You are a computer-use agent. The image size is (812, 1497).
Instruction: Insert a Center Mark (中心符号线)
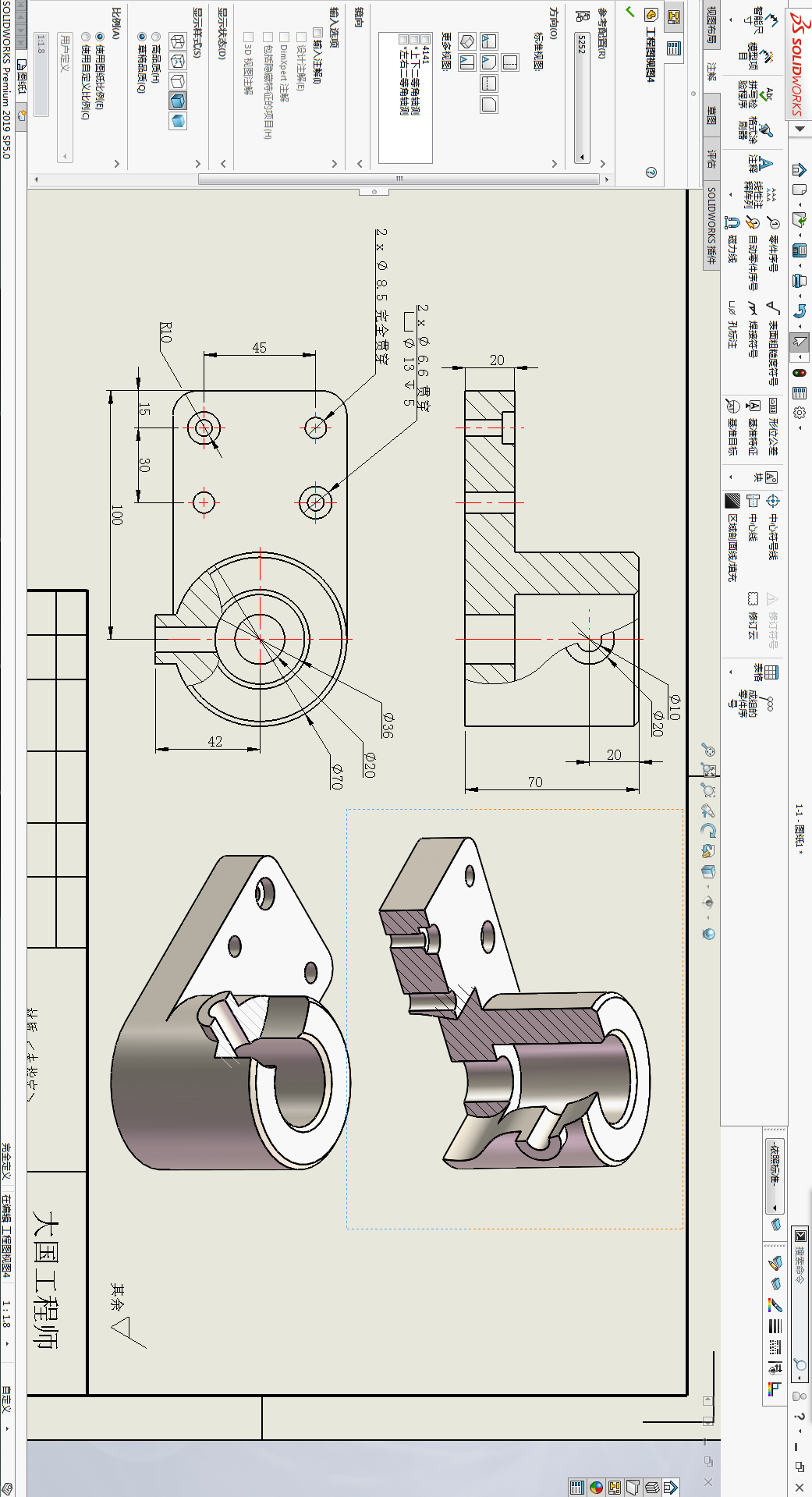tap(773, 527)
